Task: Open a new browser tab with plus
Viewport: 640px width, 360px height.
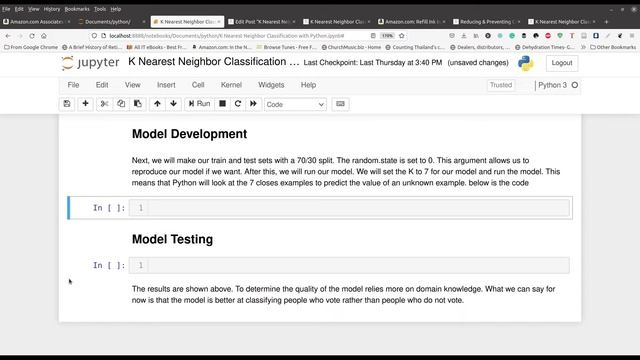Action: coord(607,22)
